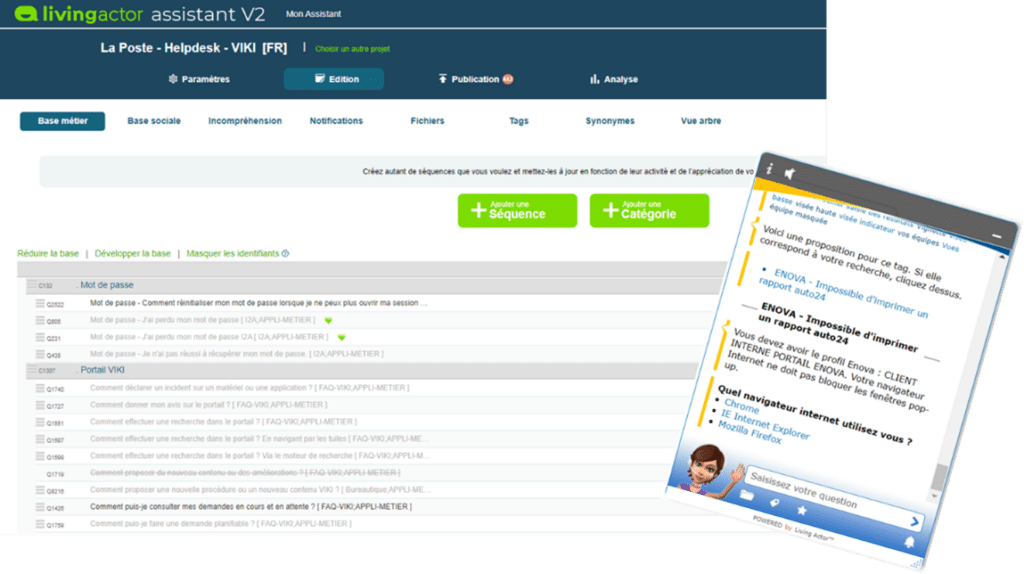
Task: Choose Mozilla Firefox in the chat
Action: pos(750,432)
